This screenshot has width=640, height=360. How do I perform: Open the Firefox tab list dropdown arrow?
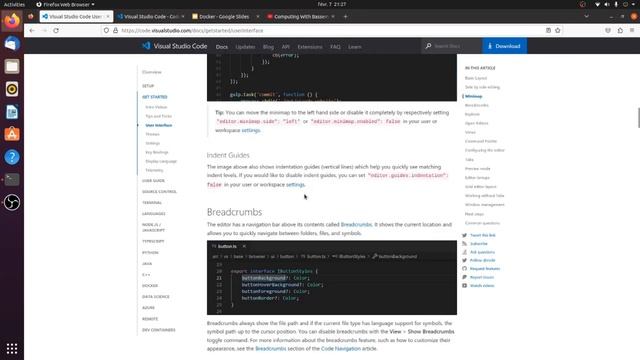click(587, 17)
